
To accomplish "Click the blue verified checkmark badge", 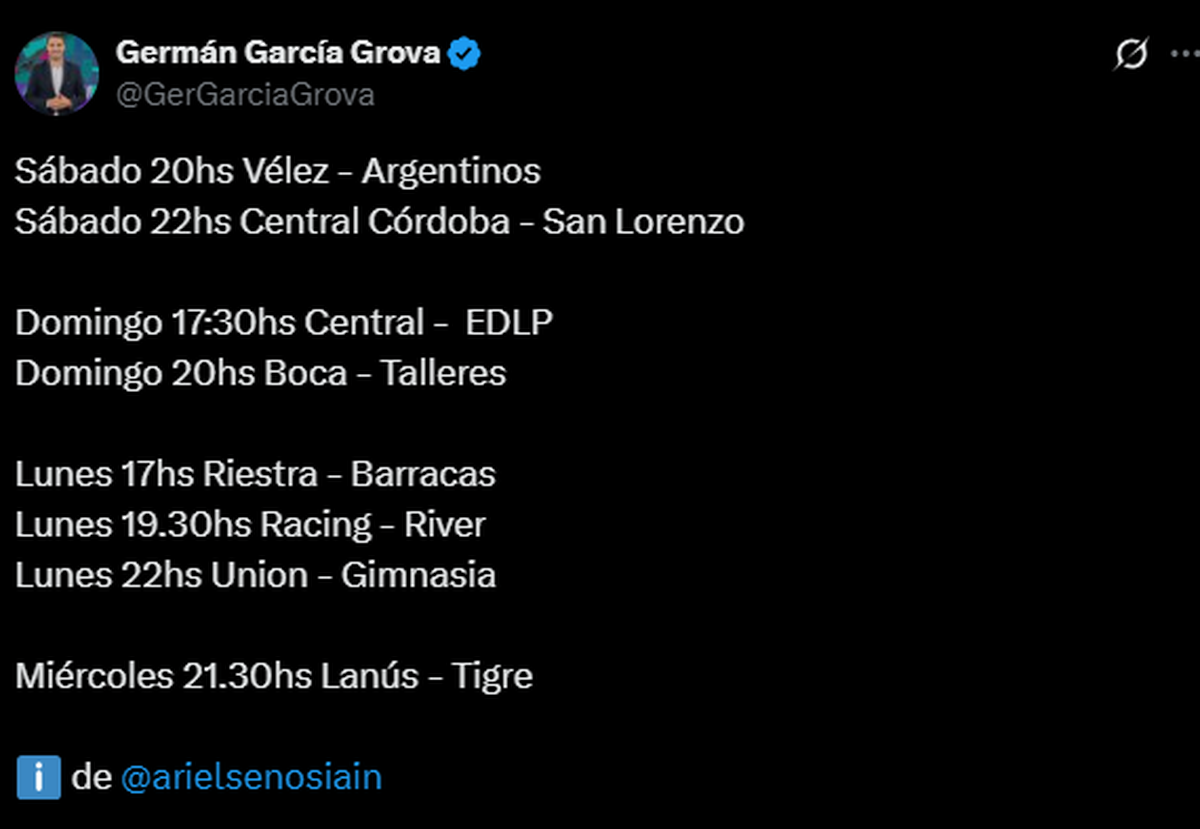I will [464, 53].
